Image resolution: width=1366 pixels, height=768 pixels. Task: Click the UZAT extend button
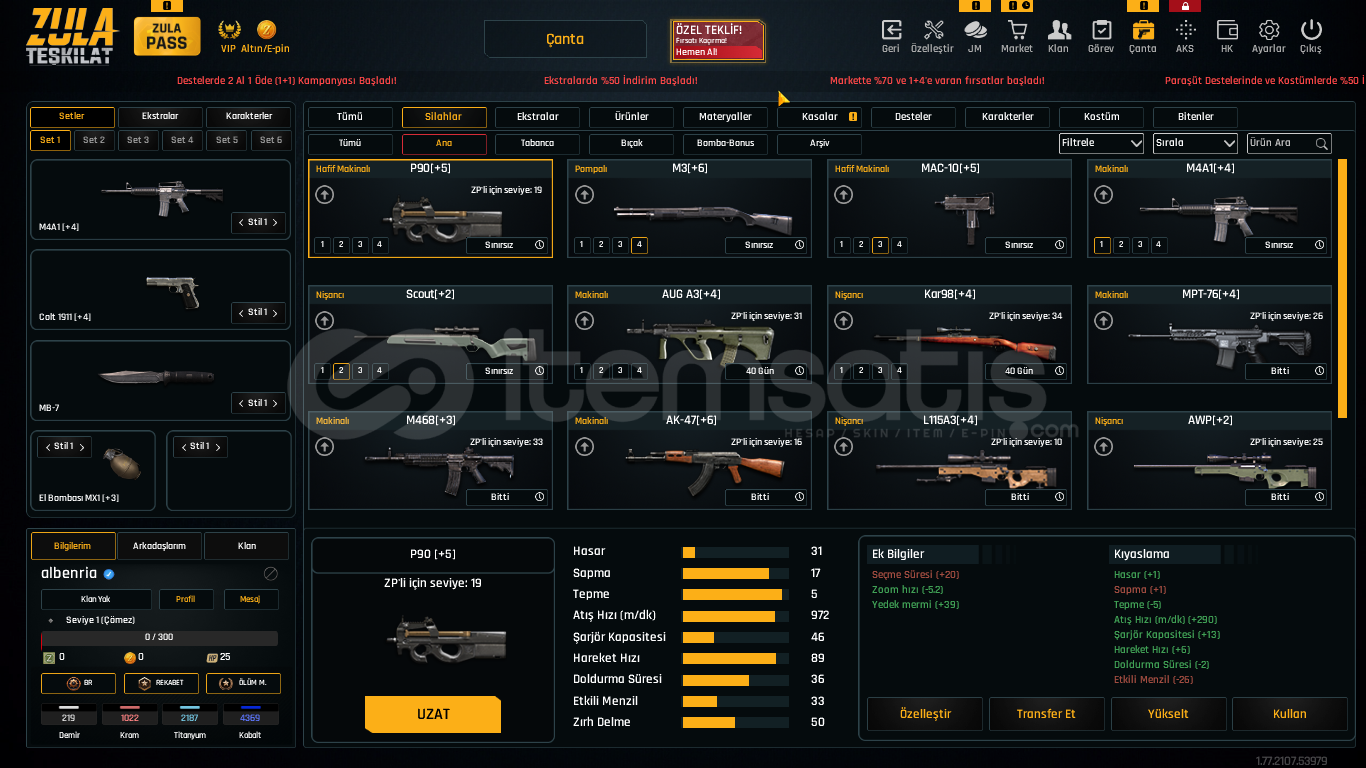pos(433,714)
